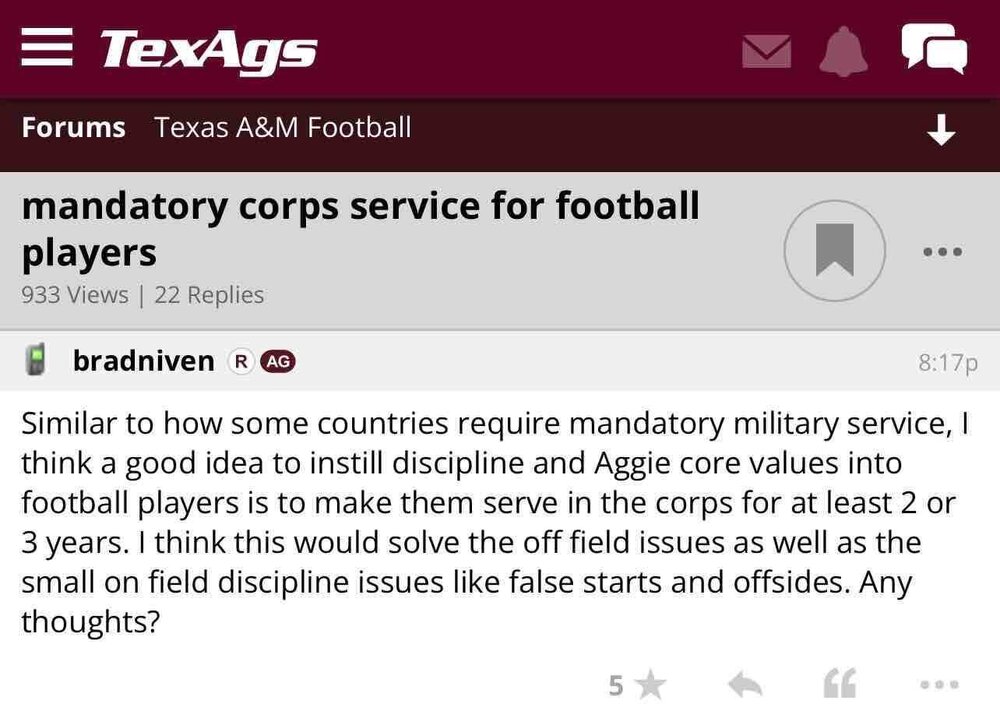Click the green phone device icon
1000x725 pixels.
pos(37,361)
